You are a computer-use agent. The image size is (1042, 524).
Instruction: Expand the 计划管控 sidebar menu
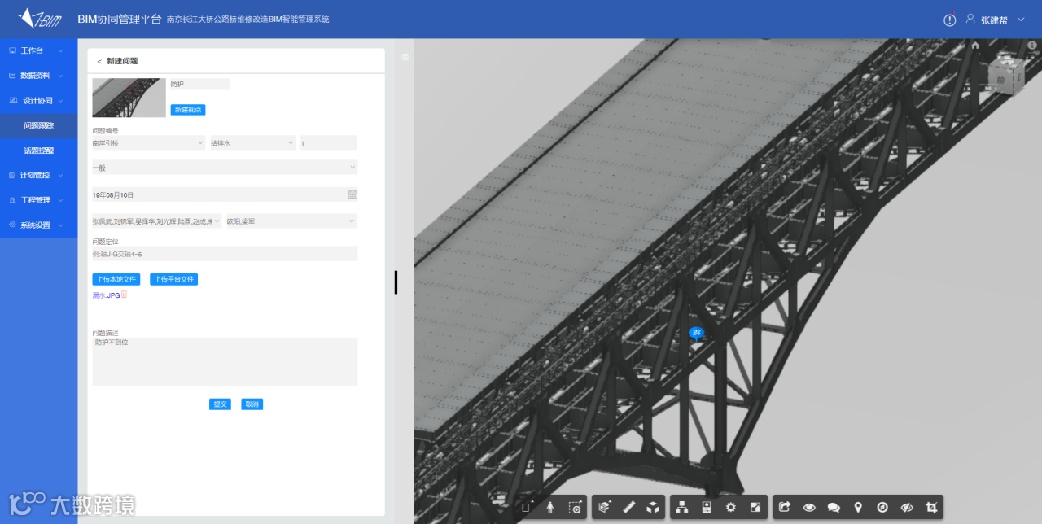pyautogui.click(x=38, y=175)
